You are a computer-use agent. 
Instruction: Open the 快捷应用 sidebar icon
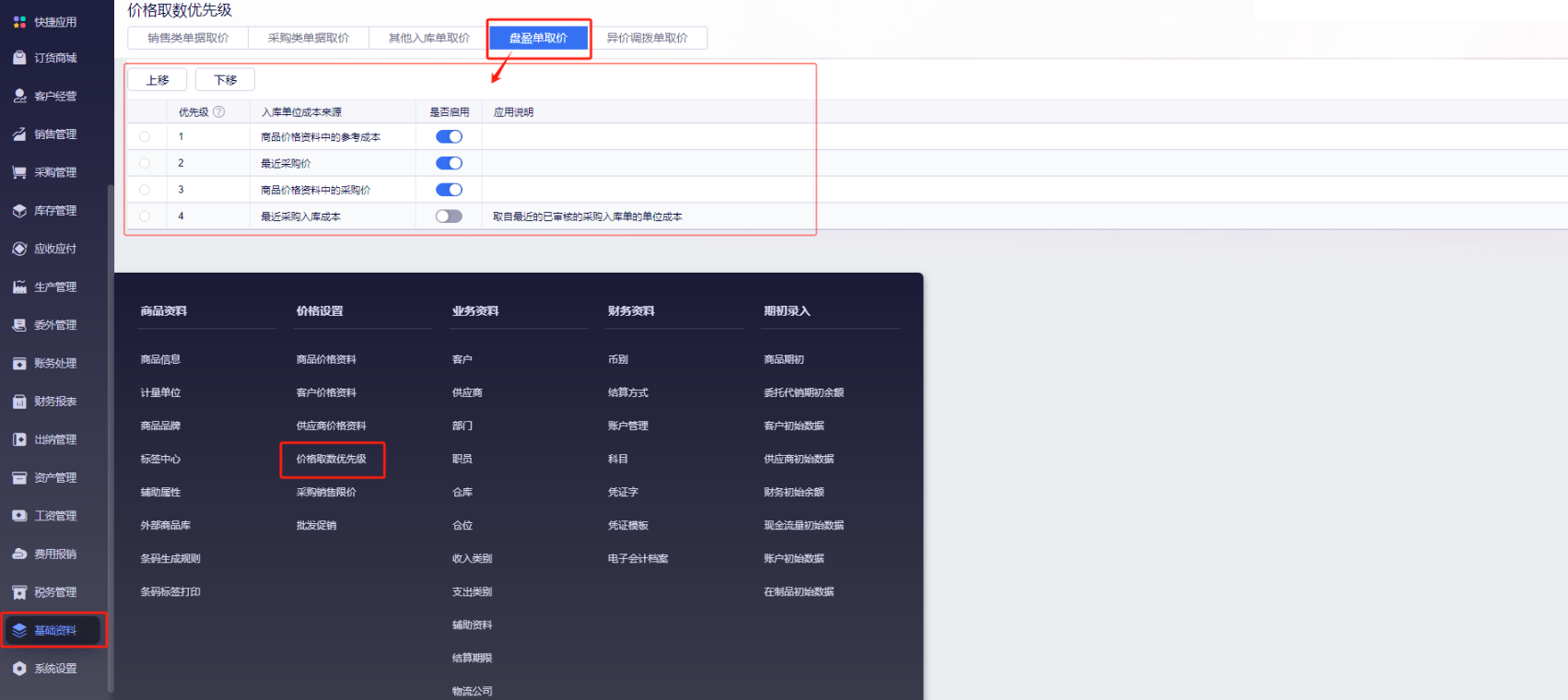click(x=19, y=21)
